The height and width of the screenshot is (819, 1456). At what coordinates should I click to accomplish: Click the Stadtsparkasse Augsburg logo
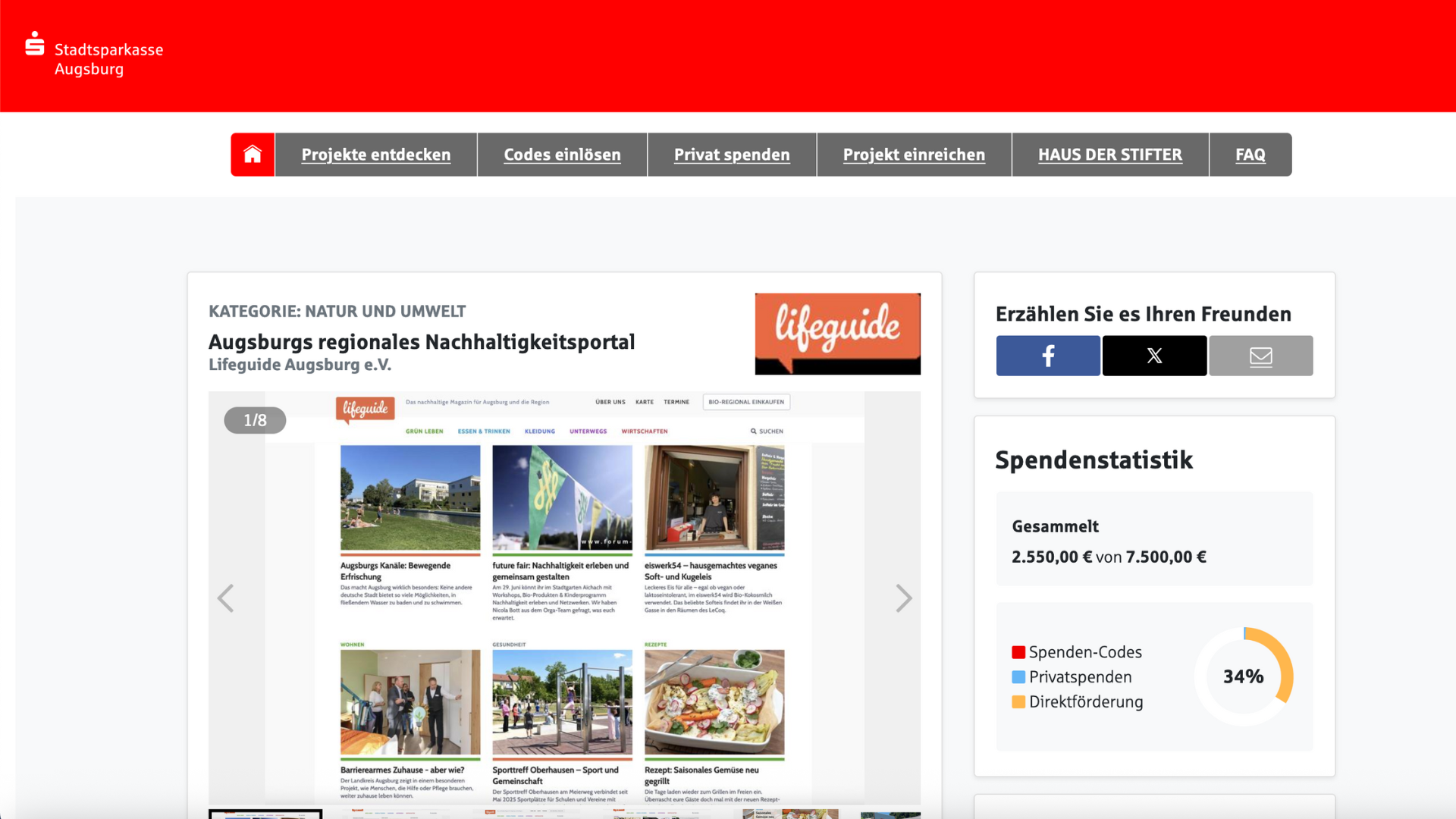[94, 55]
